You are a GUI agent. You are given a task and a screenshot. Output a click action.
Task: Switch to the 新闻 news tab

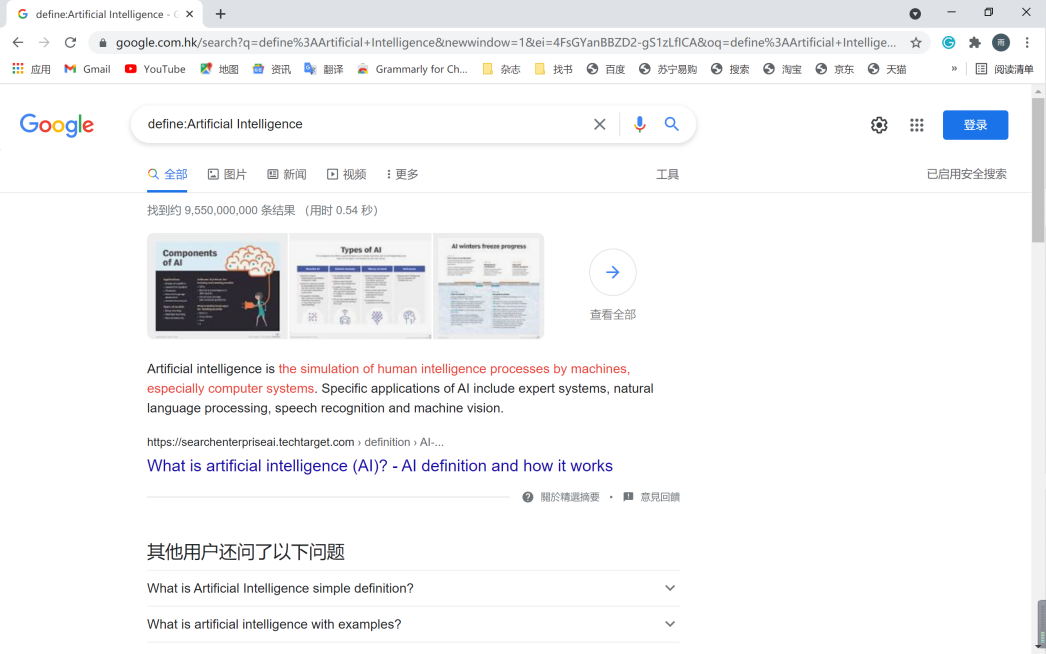287,174
